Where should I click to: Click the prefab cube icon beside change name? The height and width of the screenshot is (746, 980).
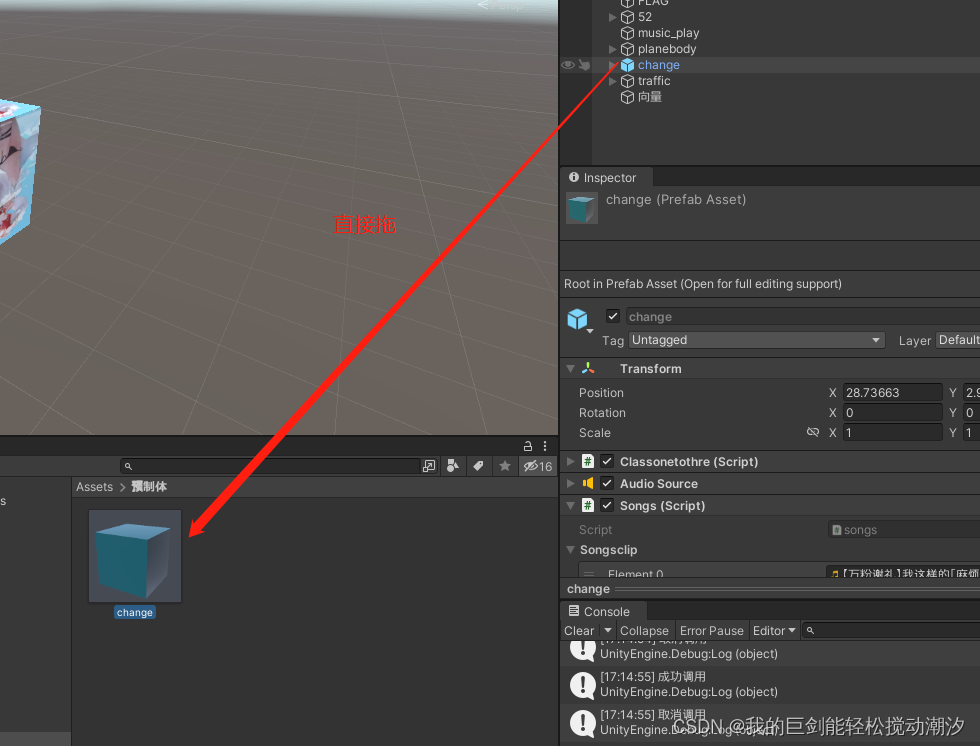click(578, 317)
